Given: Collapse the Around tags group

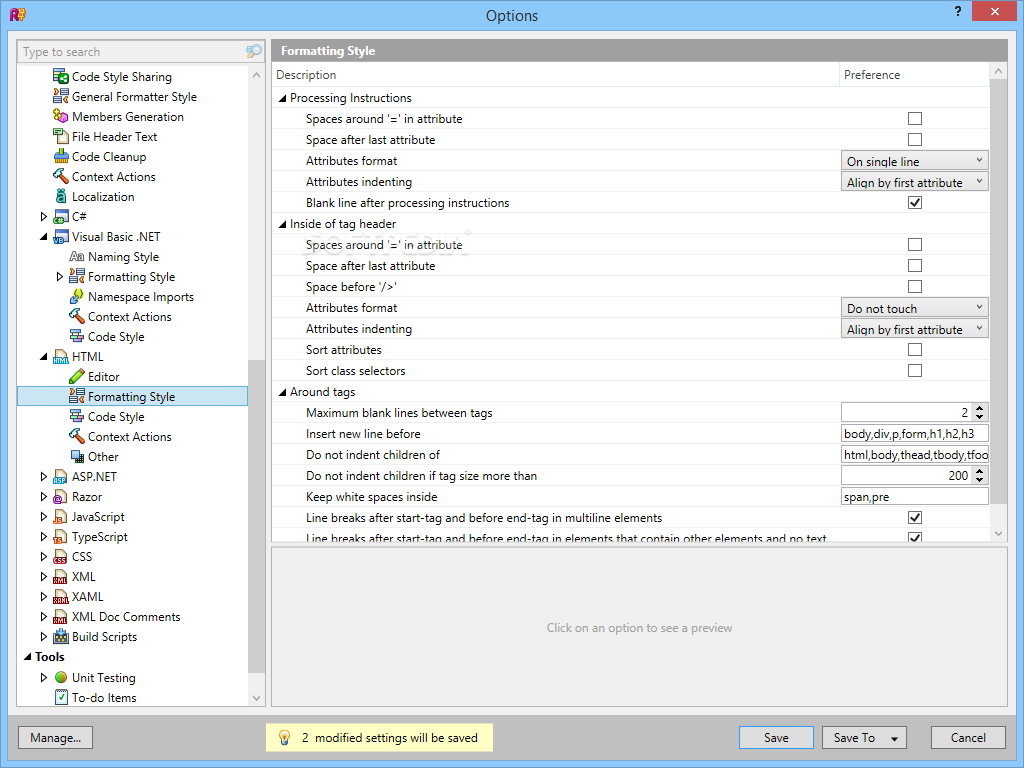Looking at the screenshot, I should click(282, 392).
